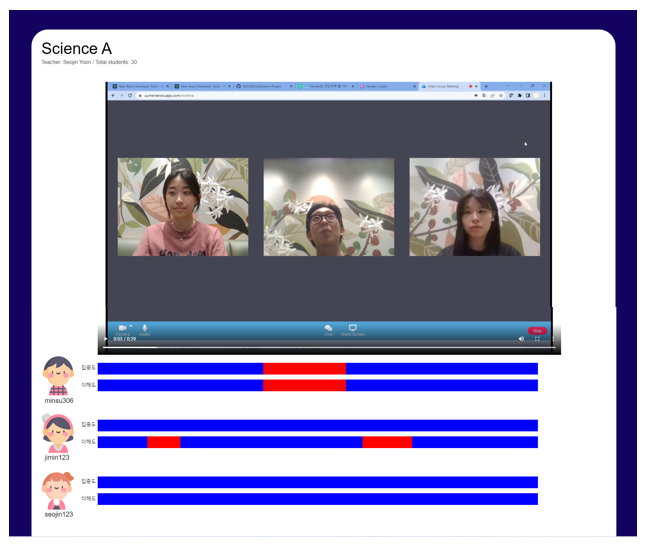Click the jimin123 student avatar

pos(58,433)
